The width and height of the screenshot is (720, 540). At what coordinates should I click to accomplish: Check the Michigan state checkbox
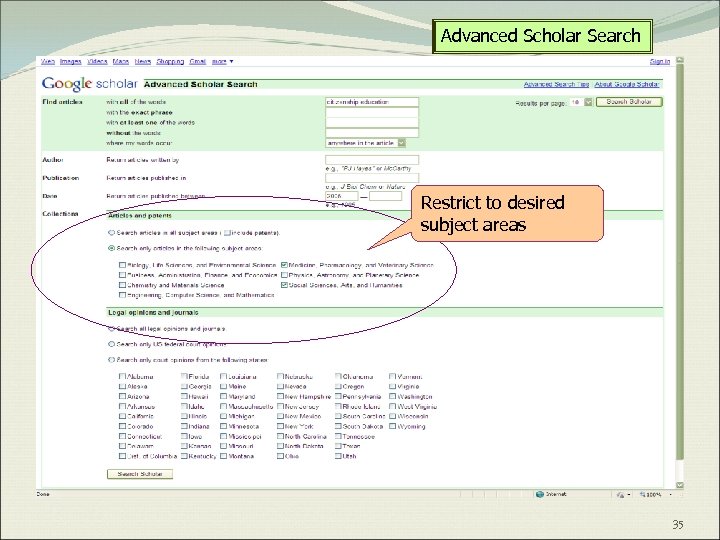click(223, 416)
